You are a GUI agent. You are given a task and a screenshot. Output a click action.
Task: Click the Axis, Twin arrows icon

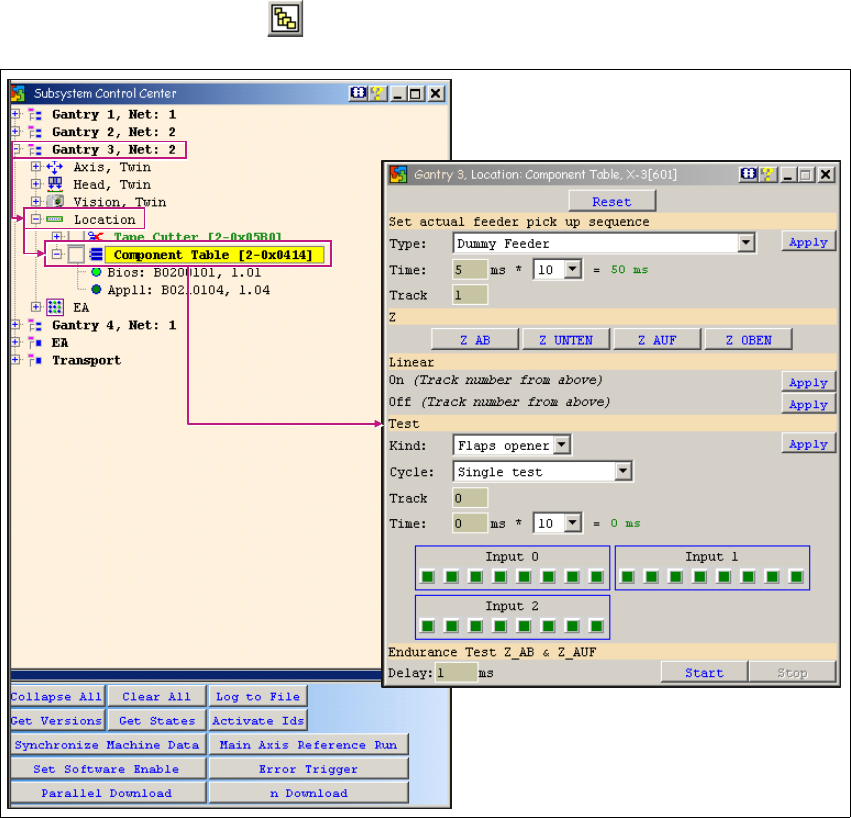pyautogui.click(x=56, y=167)
